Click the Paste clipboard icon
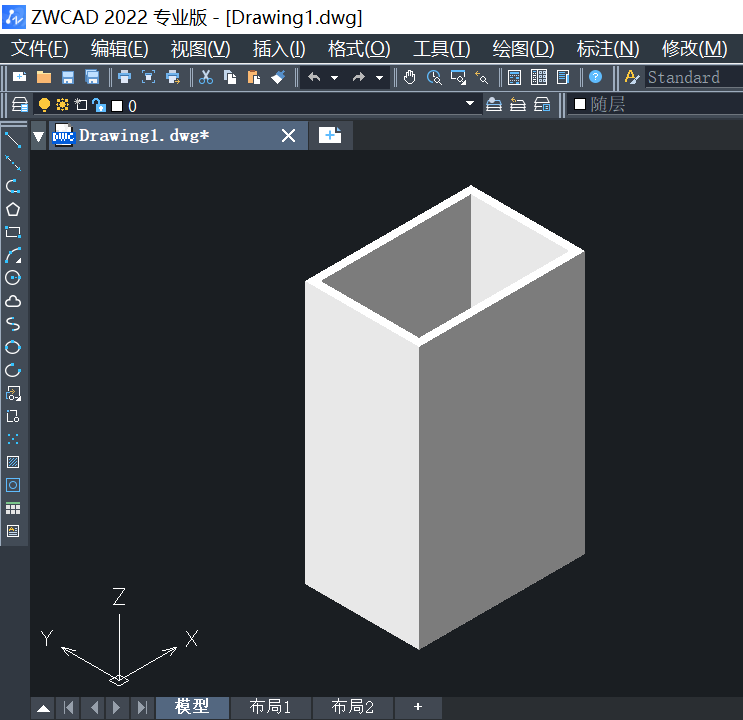 point(254,77)
